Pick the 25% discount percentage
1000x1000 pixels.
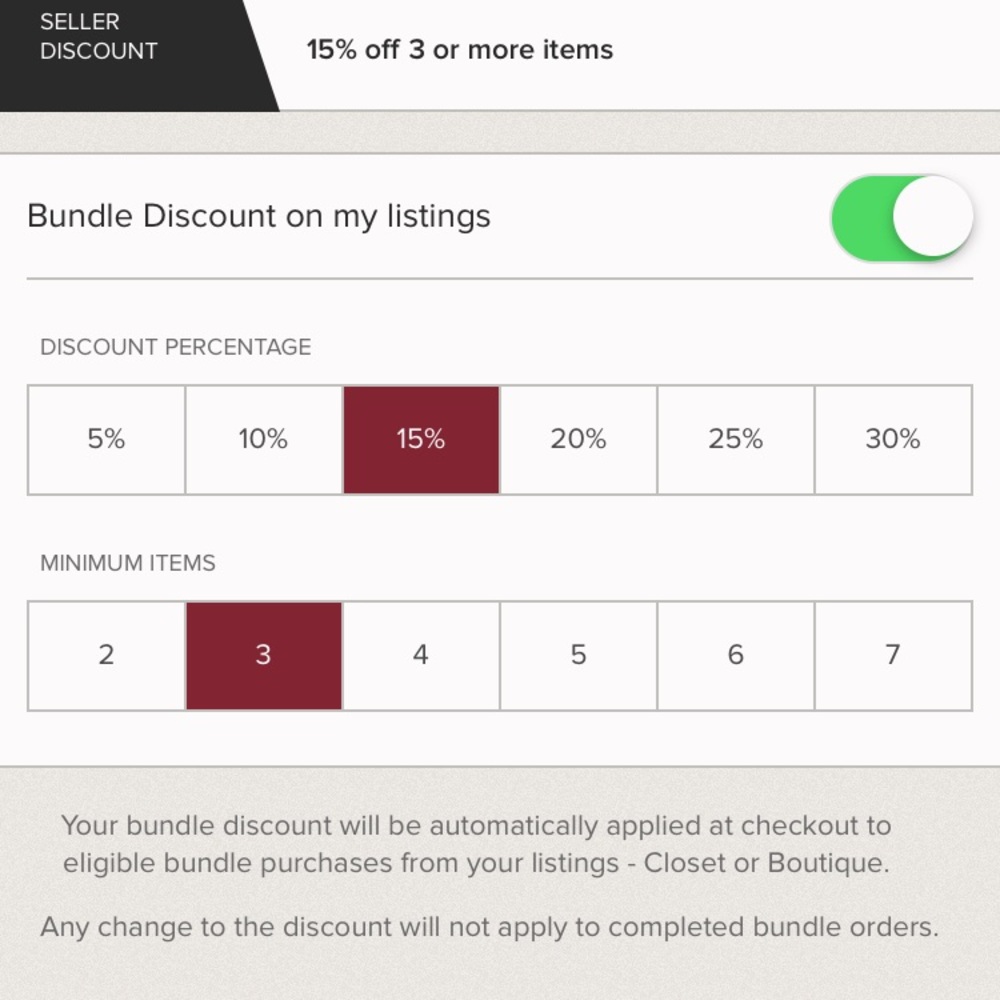(735, 440)
